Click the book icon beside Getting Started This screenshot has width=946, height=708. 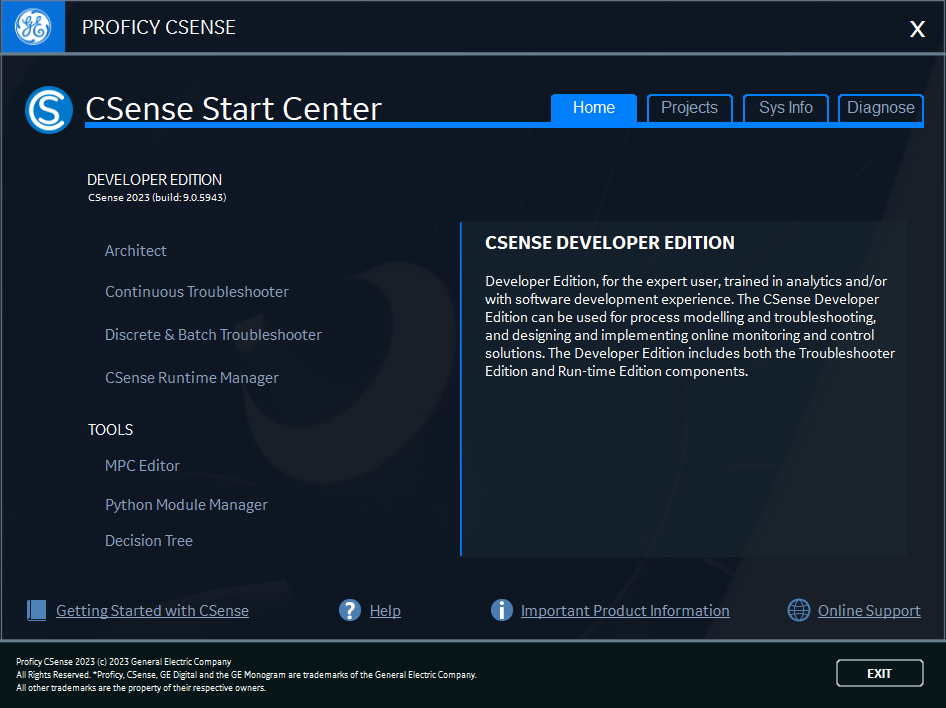click(37, 610)
